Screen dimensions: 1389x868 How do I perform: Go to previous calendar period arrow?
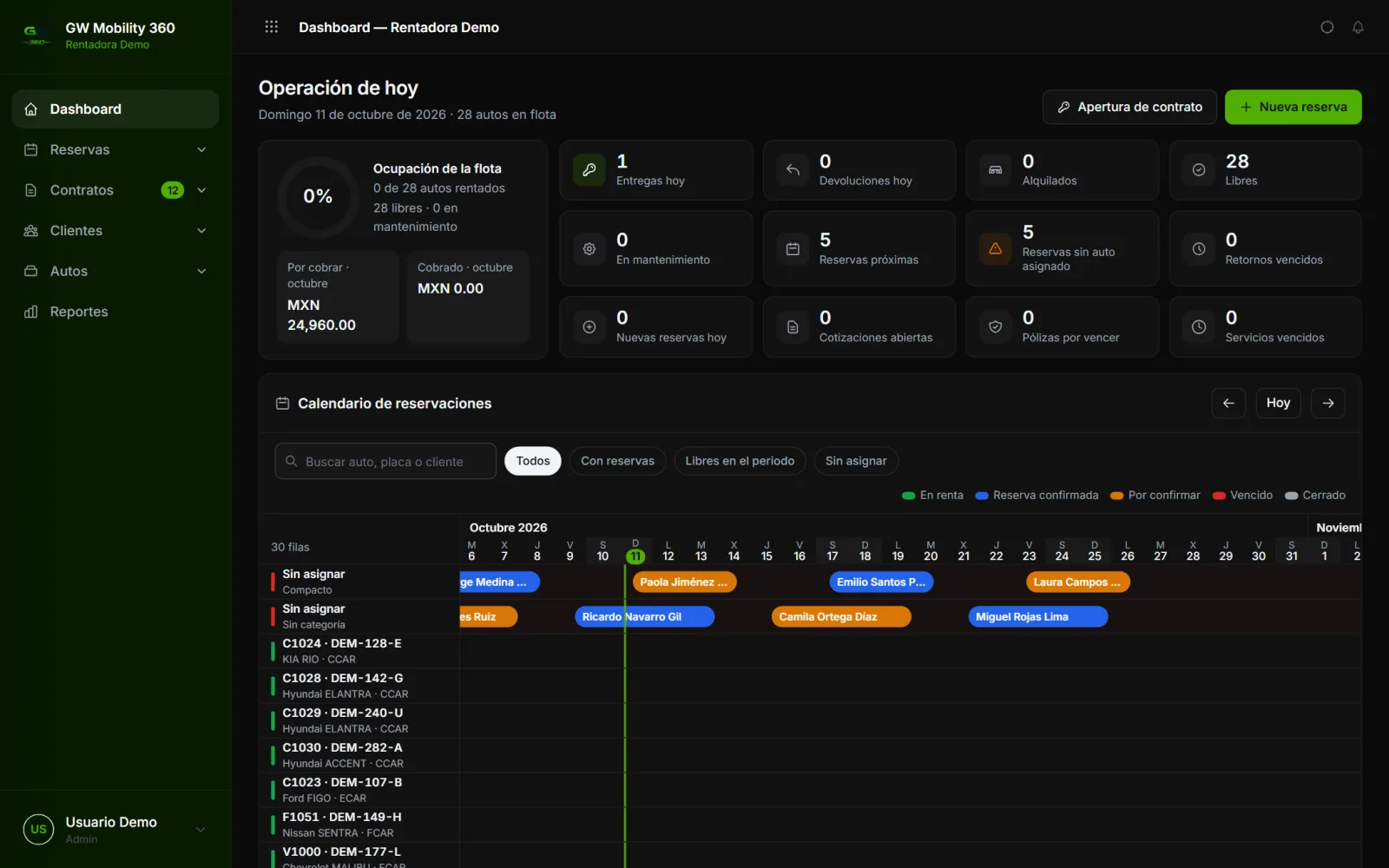point(1228,403)
